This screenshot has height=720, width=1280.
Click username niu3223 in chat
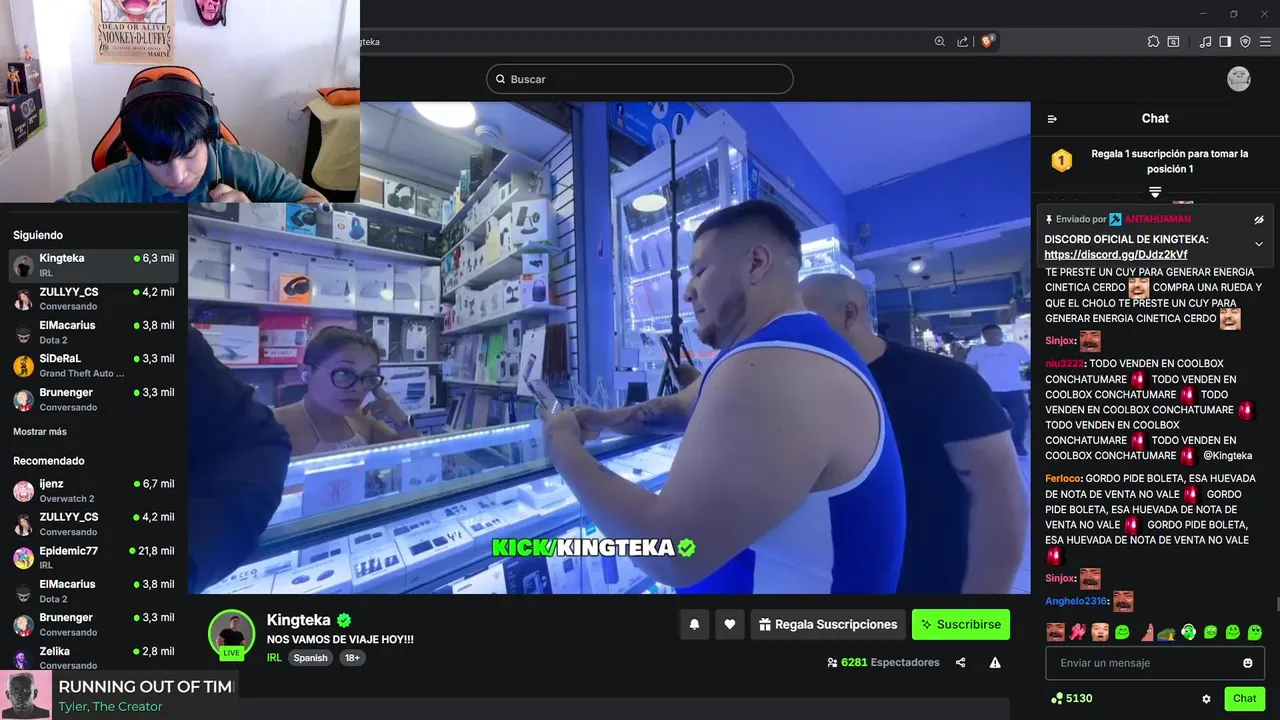(x=1064, y=364)
